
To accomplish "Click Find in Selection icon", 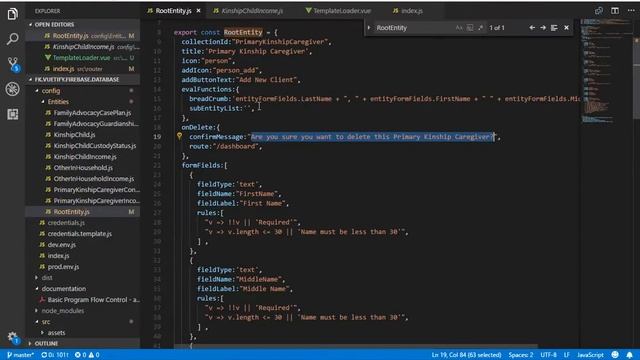I will click(554, 28).
